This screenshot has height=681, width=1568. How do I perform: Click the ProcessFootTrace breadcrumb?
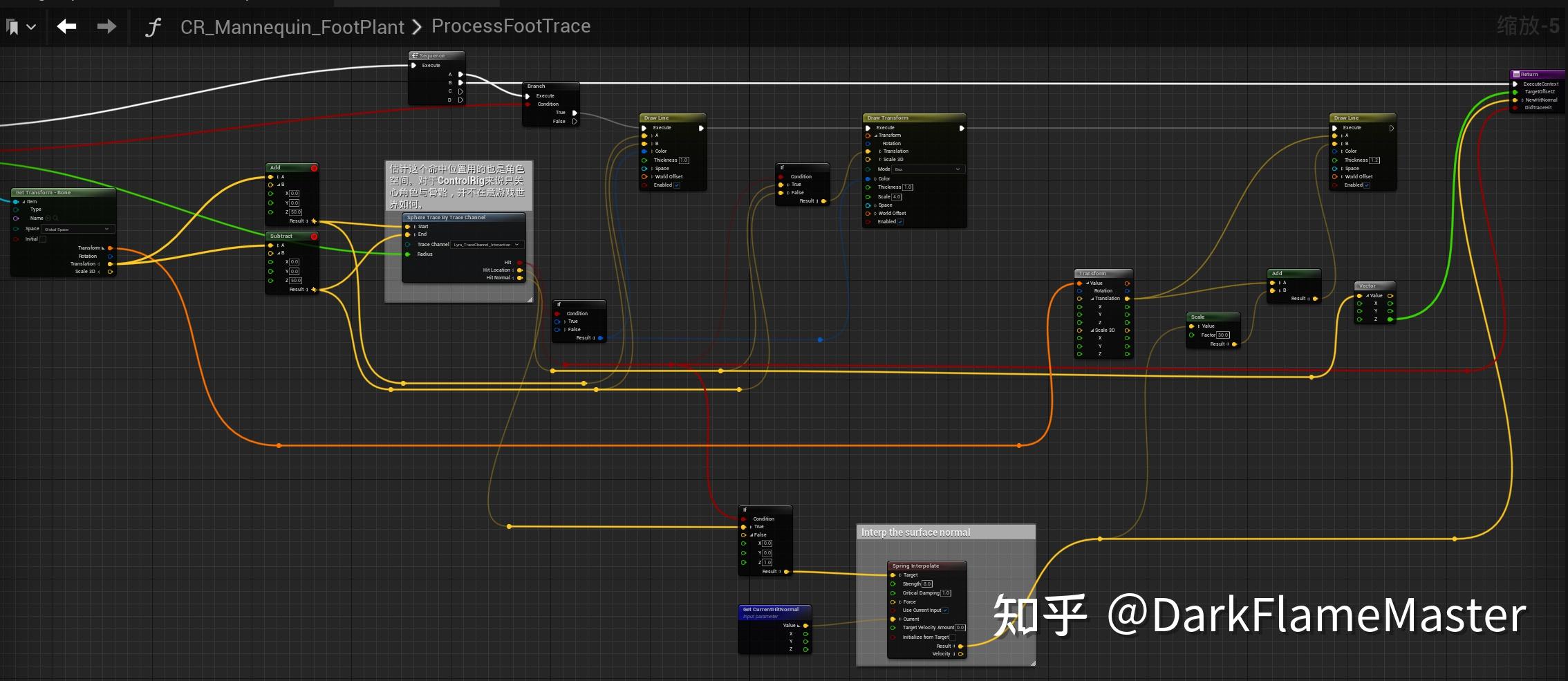click(x=510, y=26)
